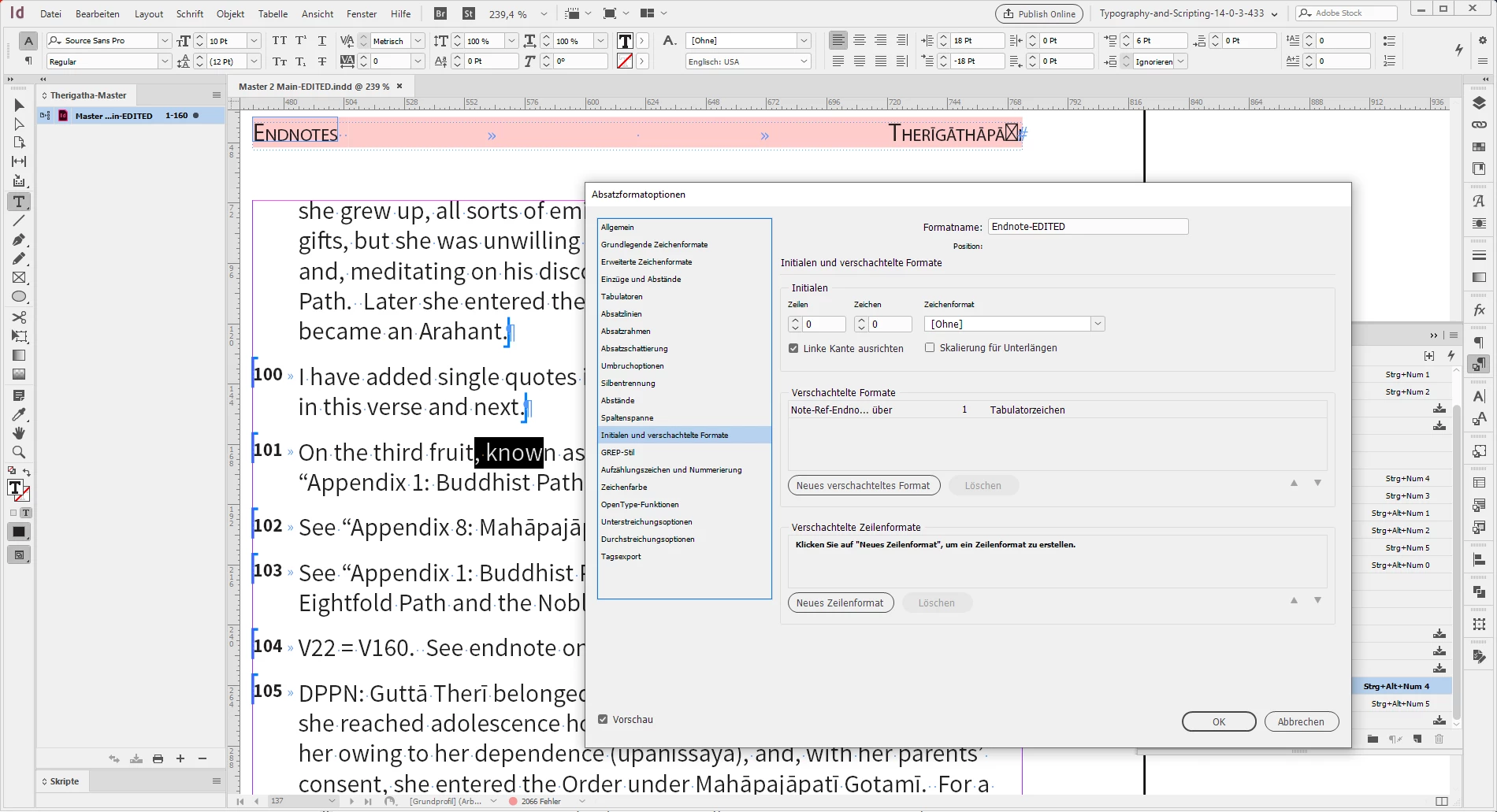Select the Zoom magnifier tool
The width and height of the screenshot is (1497, 812).
pos(19,452)
